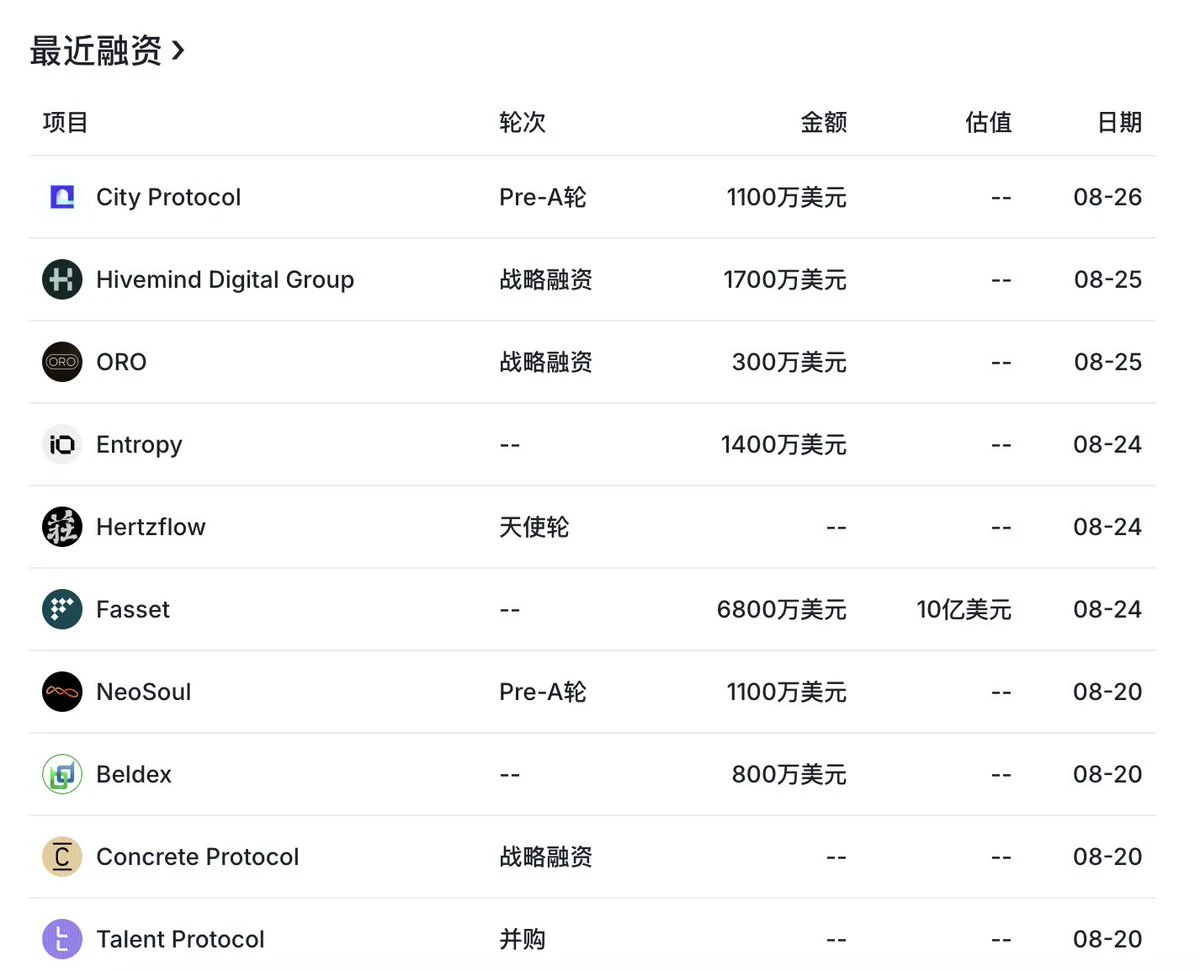Screen dimensions: 1200x971
Task: Click the 6800万美元 amount
Action: [x=782, y=610]
